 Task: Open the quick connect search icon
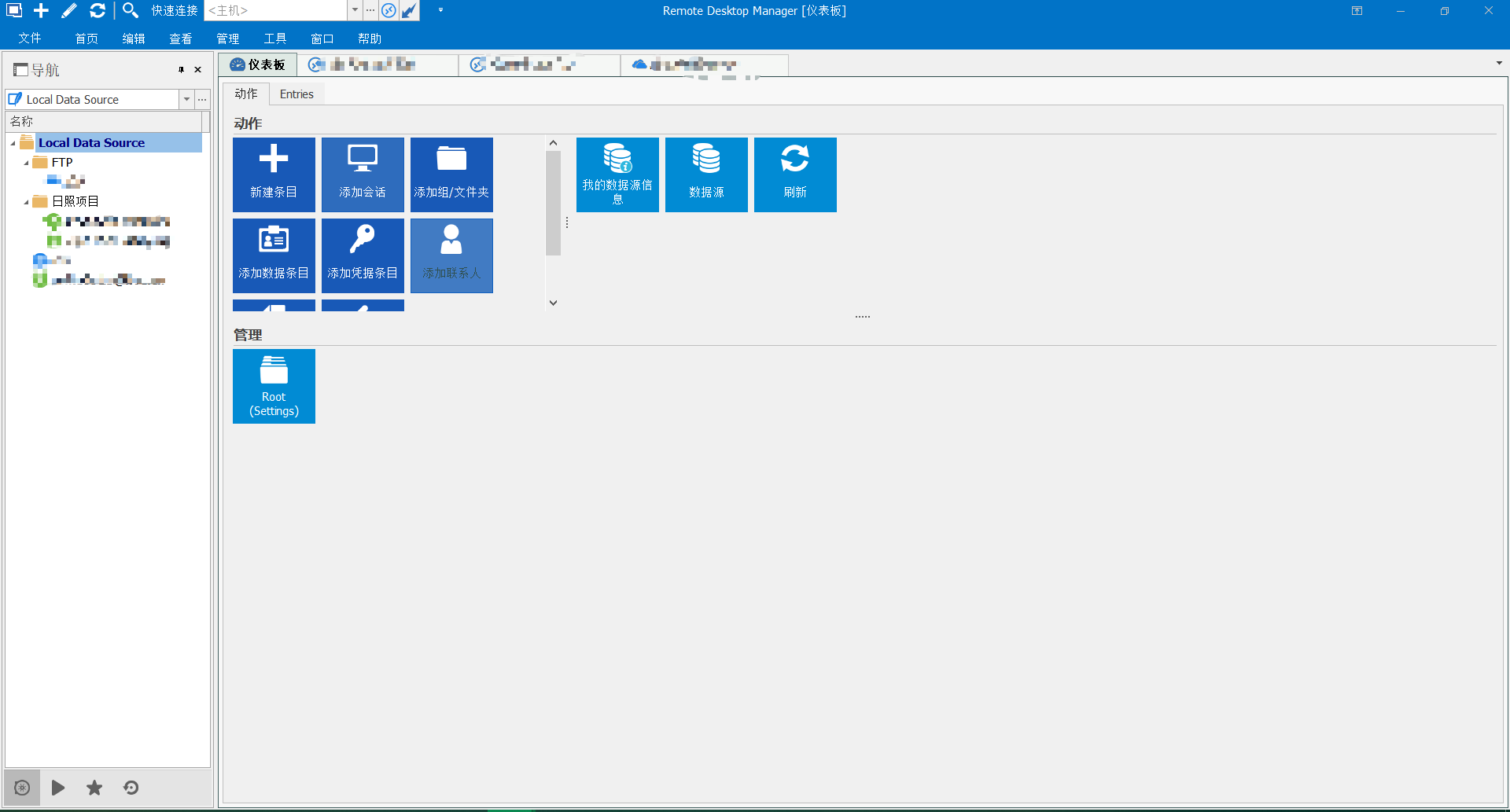pyautogui.click(x=131, y=11)
